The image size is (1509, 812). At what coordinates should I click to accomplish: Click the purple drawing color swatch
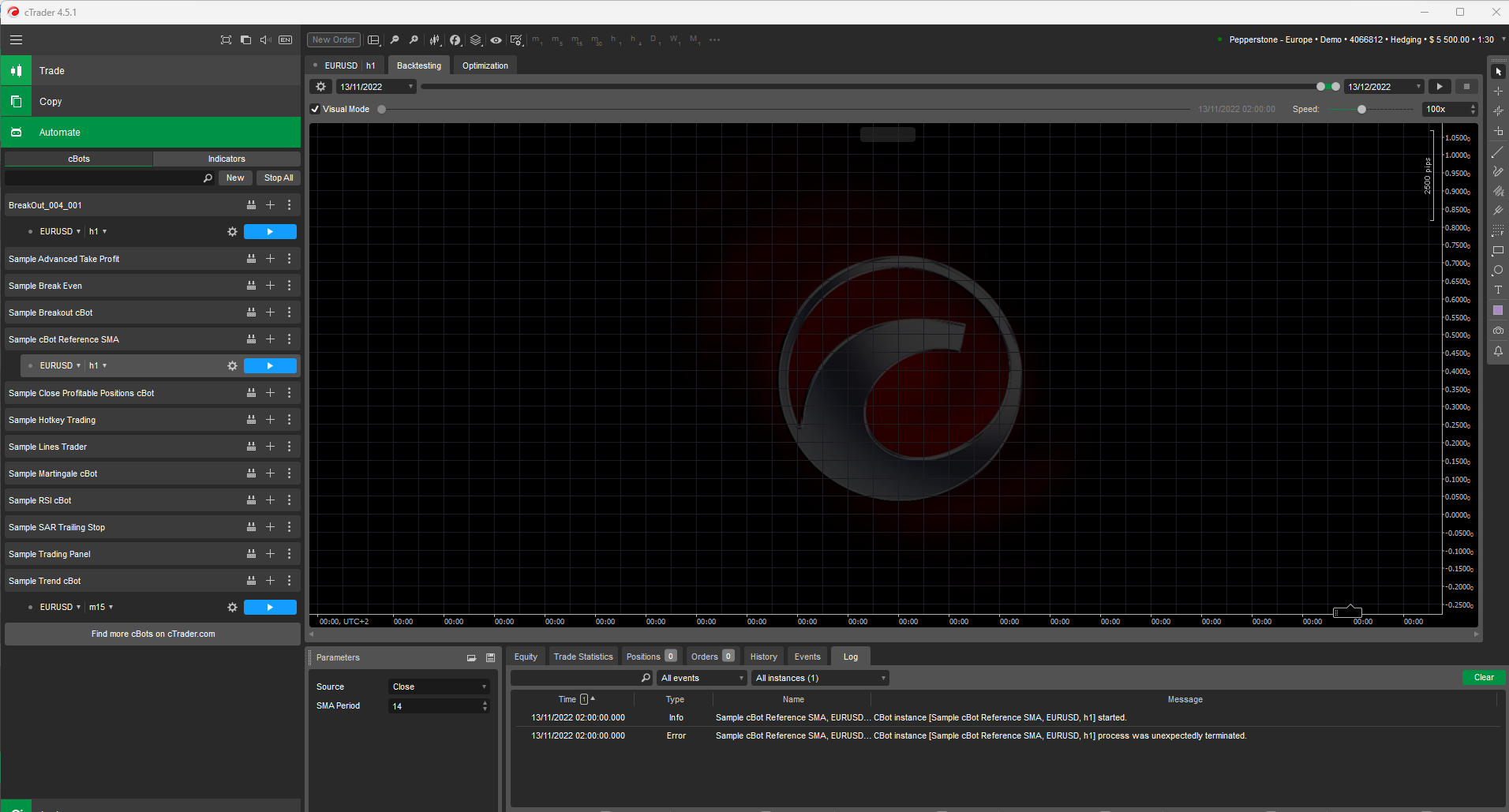(x=1498, y=310)
